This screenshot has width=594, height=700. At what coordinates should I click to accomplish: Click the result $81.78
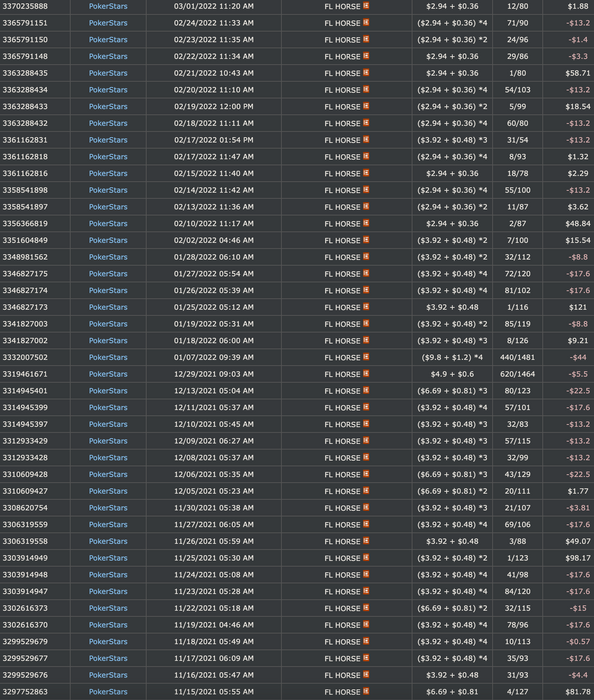(577, 692)
